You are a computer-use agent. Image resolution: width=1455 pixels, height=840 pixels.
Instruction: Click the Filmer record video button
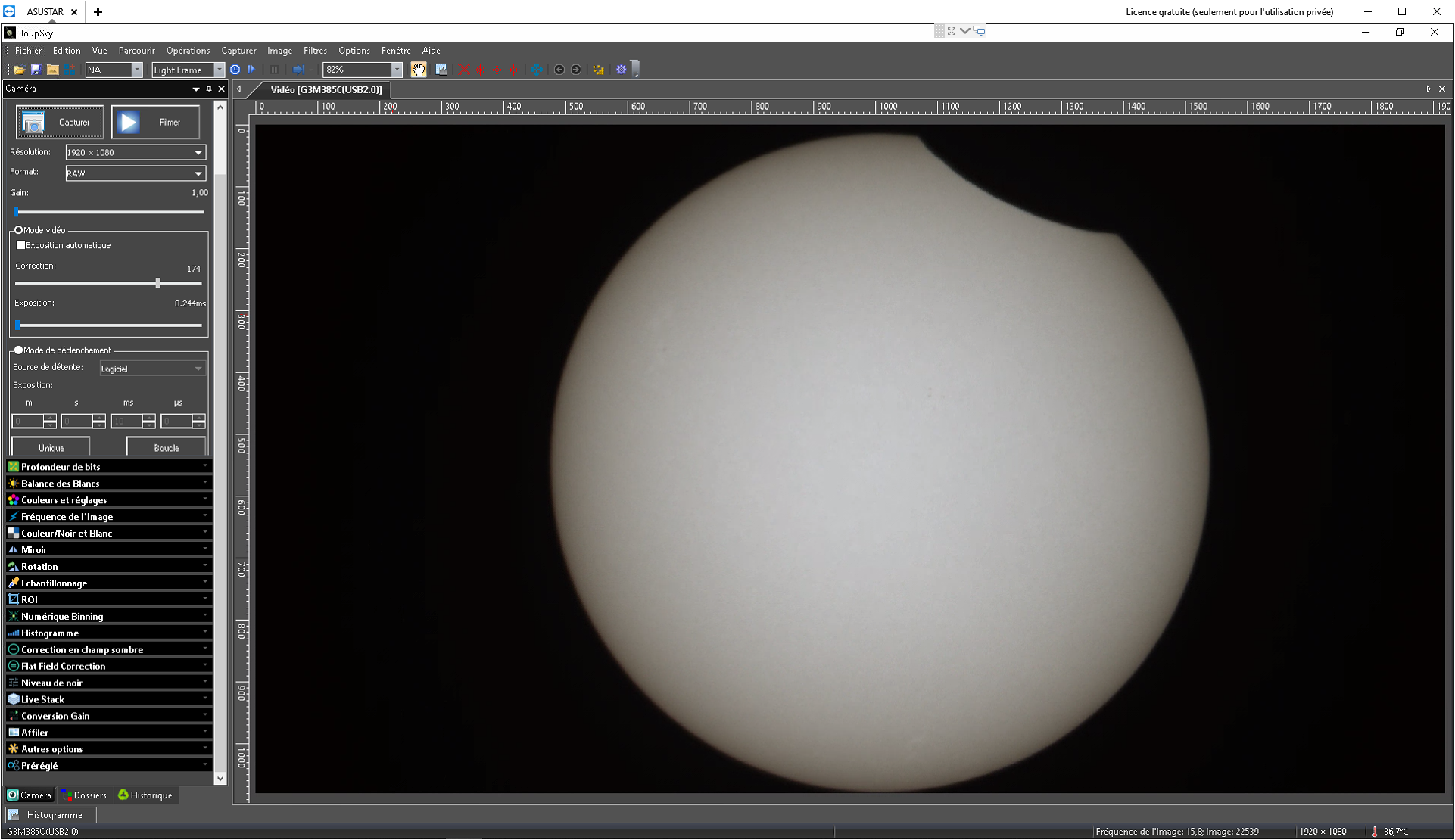click(155, 122)
